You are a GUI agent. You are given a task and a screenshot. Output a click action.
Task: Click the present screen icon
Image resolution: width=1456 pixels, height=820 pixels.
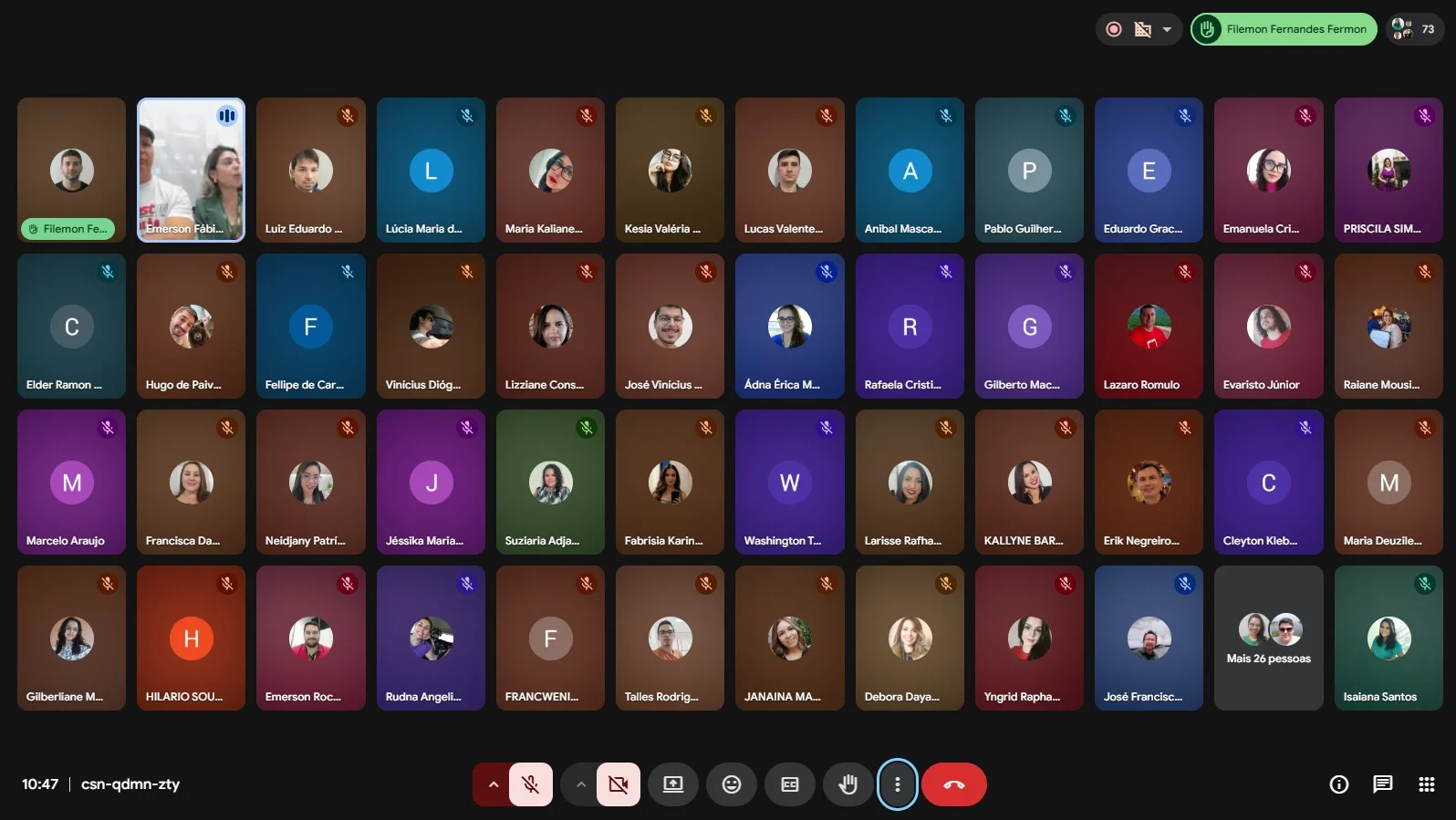pos(673,784)
